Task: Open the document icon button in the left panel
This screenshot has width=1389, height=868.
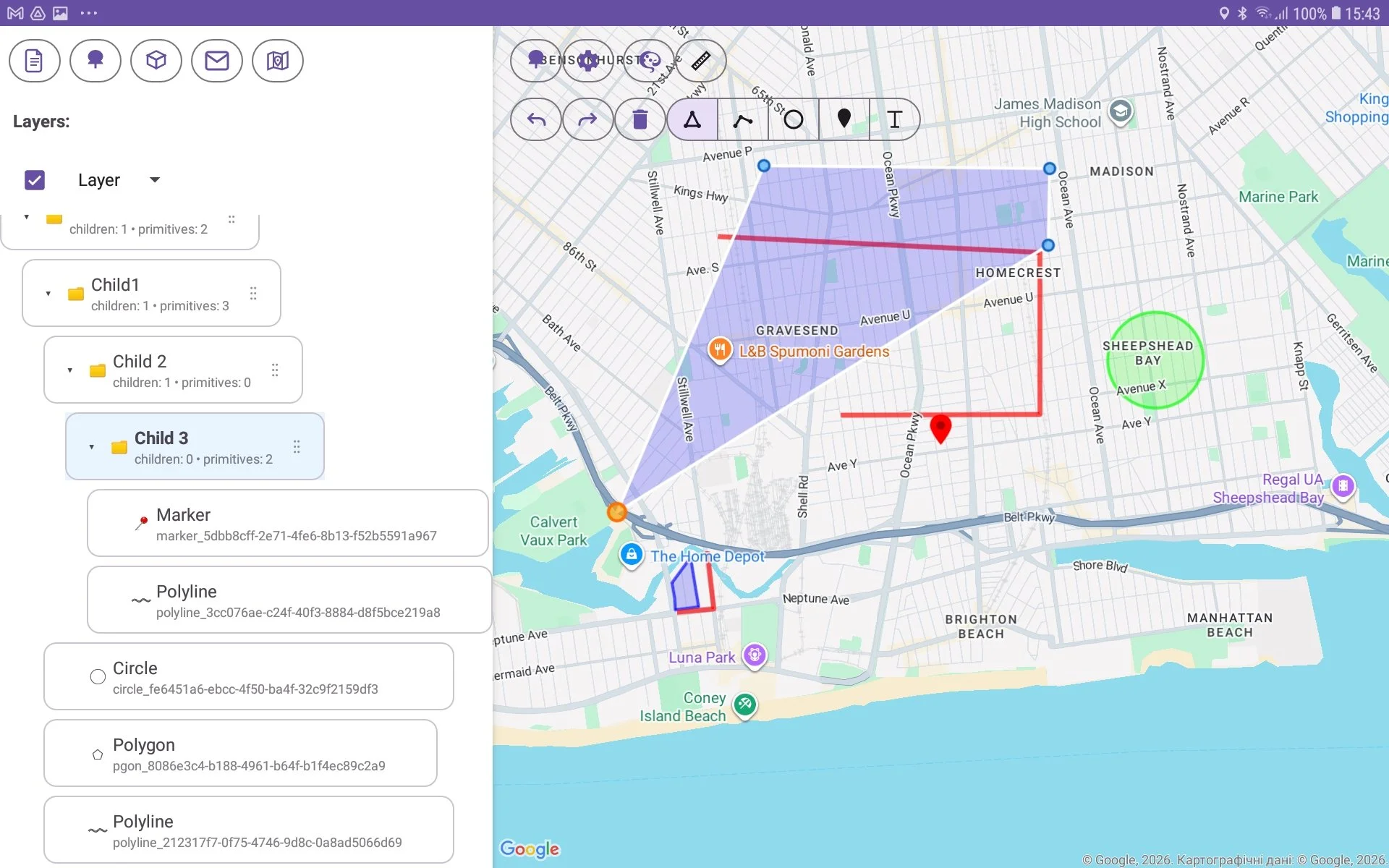Action: pyautogui.click(x=35, y=61)
